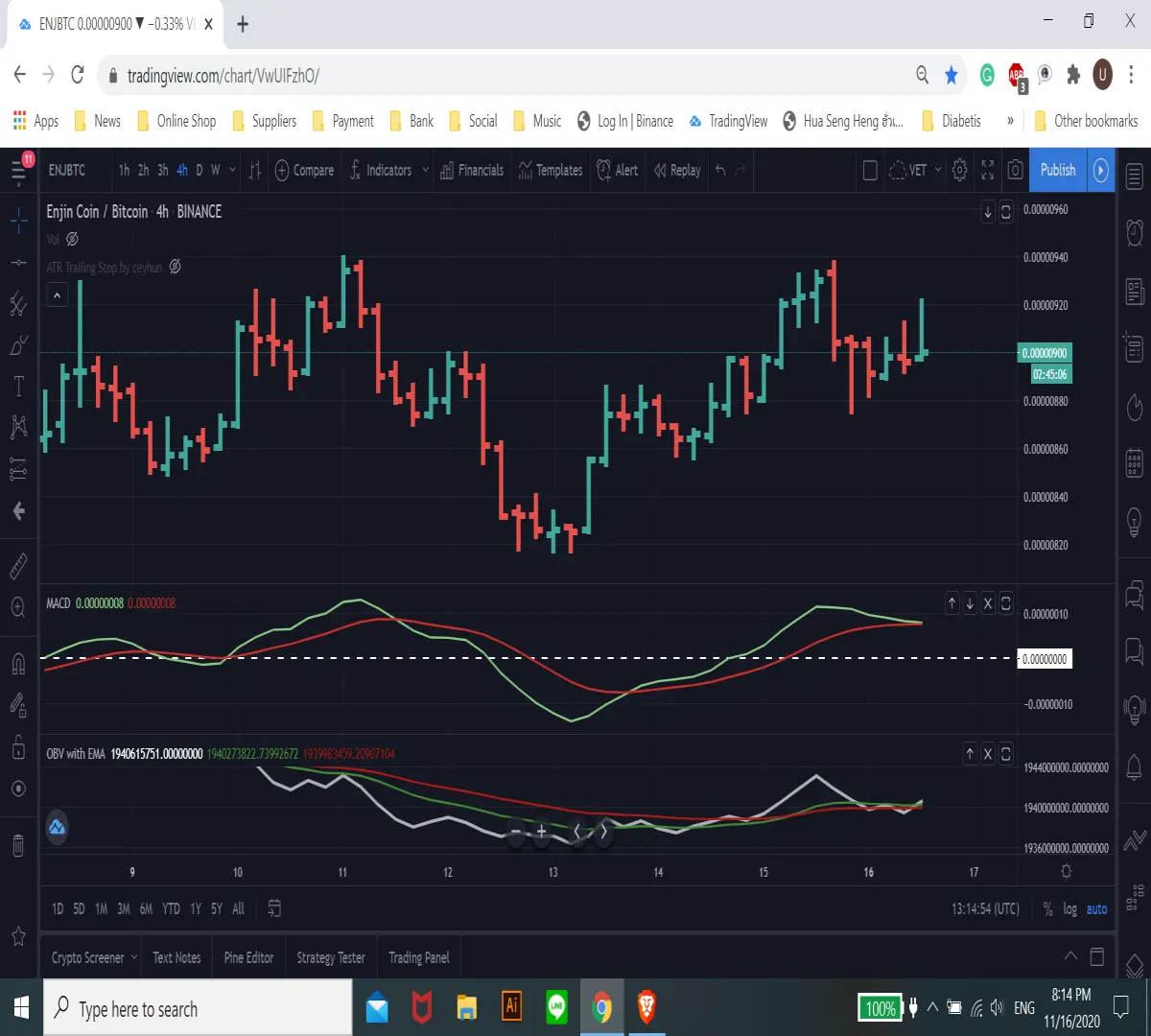Select the ruler measure tool
1151x1036 pixels.
18,566
